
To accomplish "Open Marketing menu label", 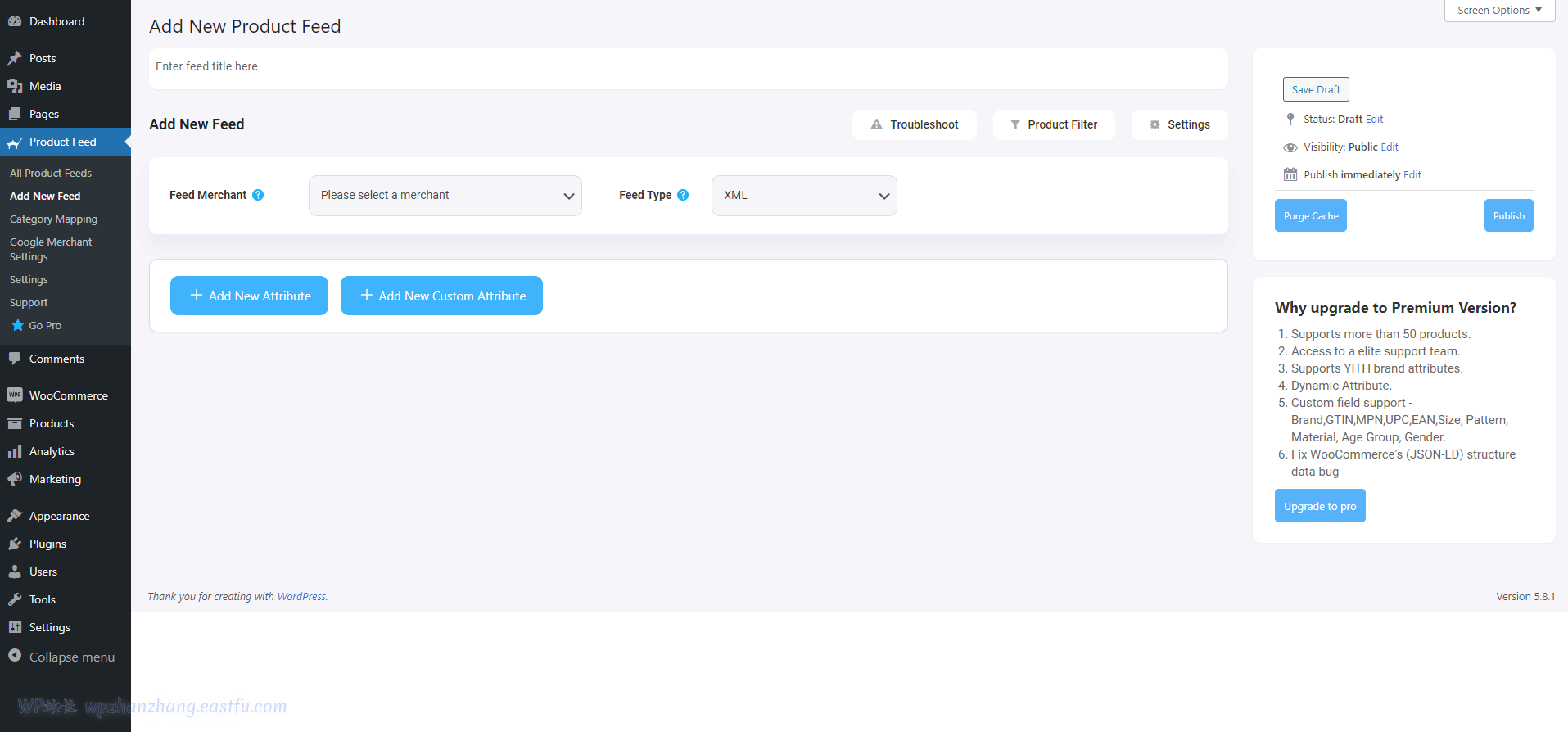I will point(56,479).
